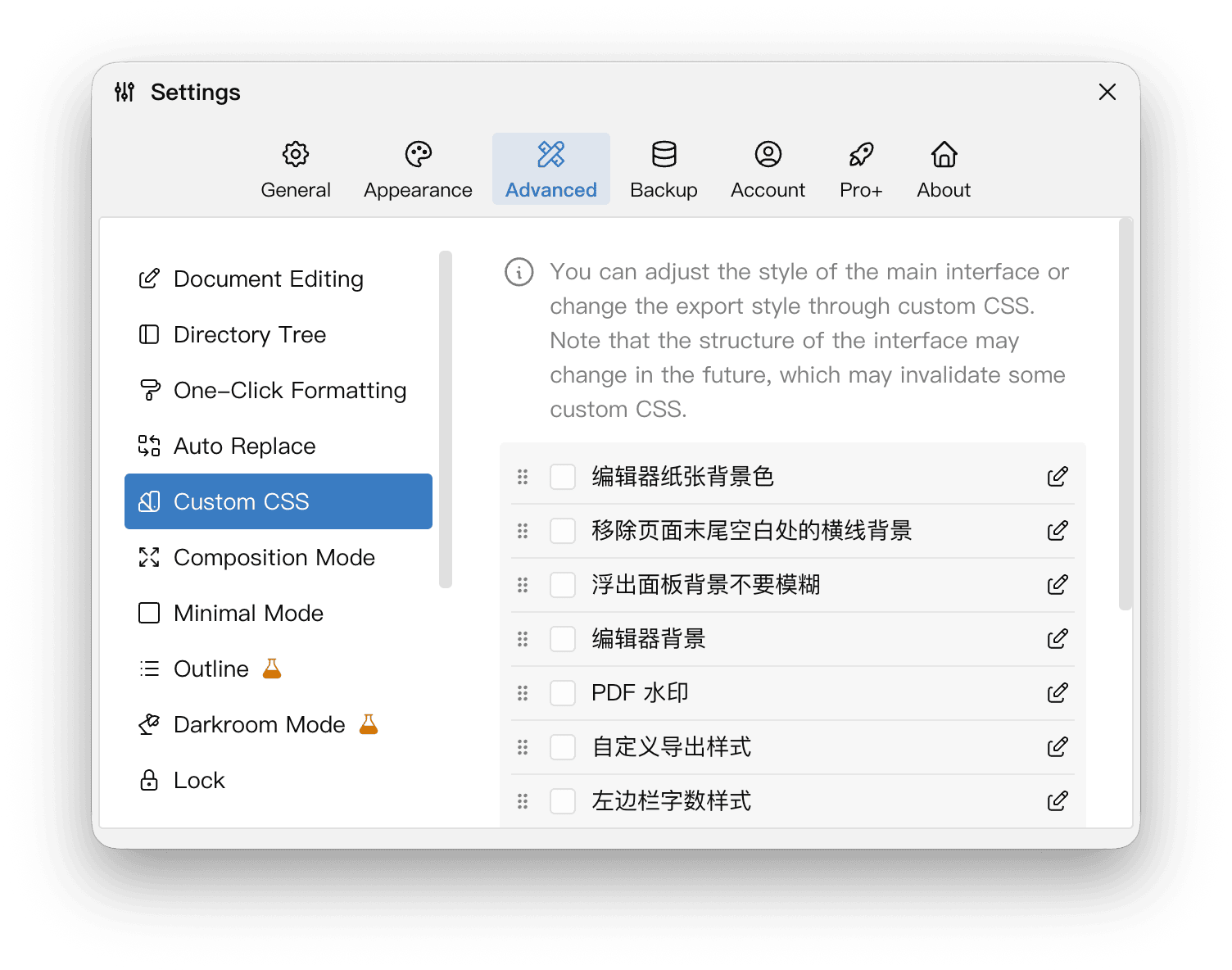Click drag handle for 自定义导出样式

tap(523, 747)
